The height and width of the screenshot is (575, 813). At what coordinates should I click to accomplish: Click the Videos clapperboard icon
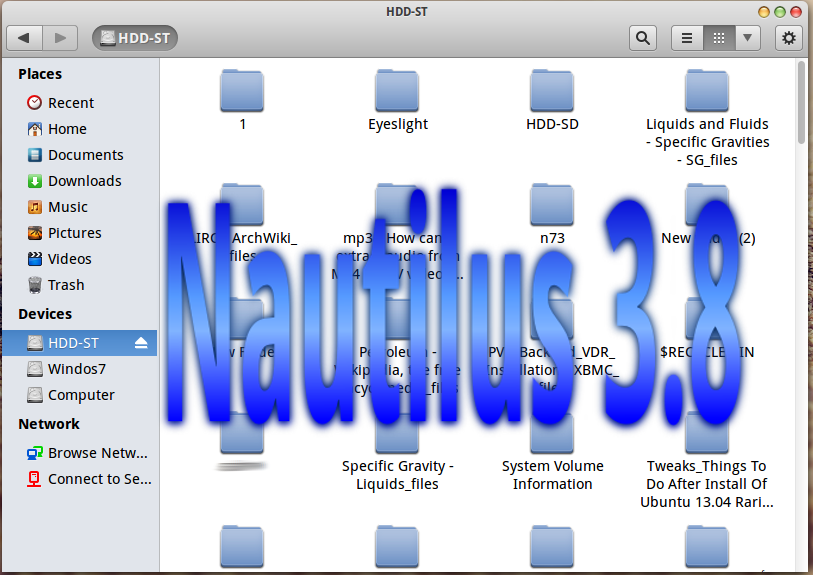pos(35,259)
